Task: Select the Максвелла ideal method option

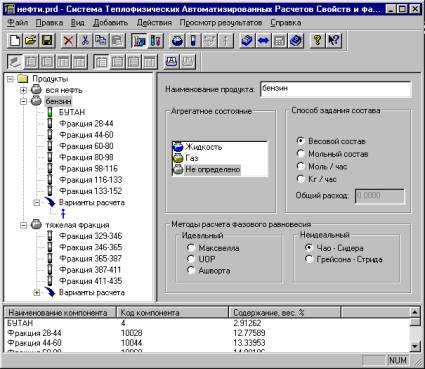Action: tap(191, 248)
